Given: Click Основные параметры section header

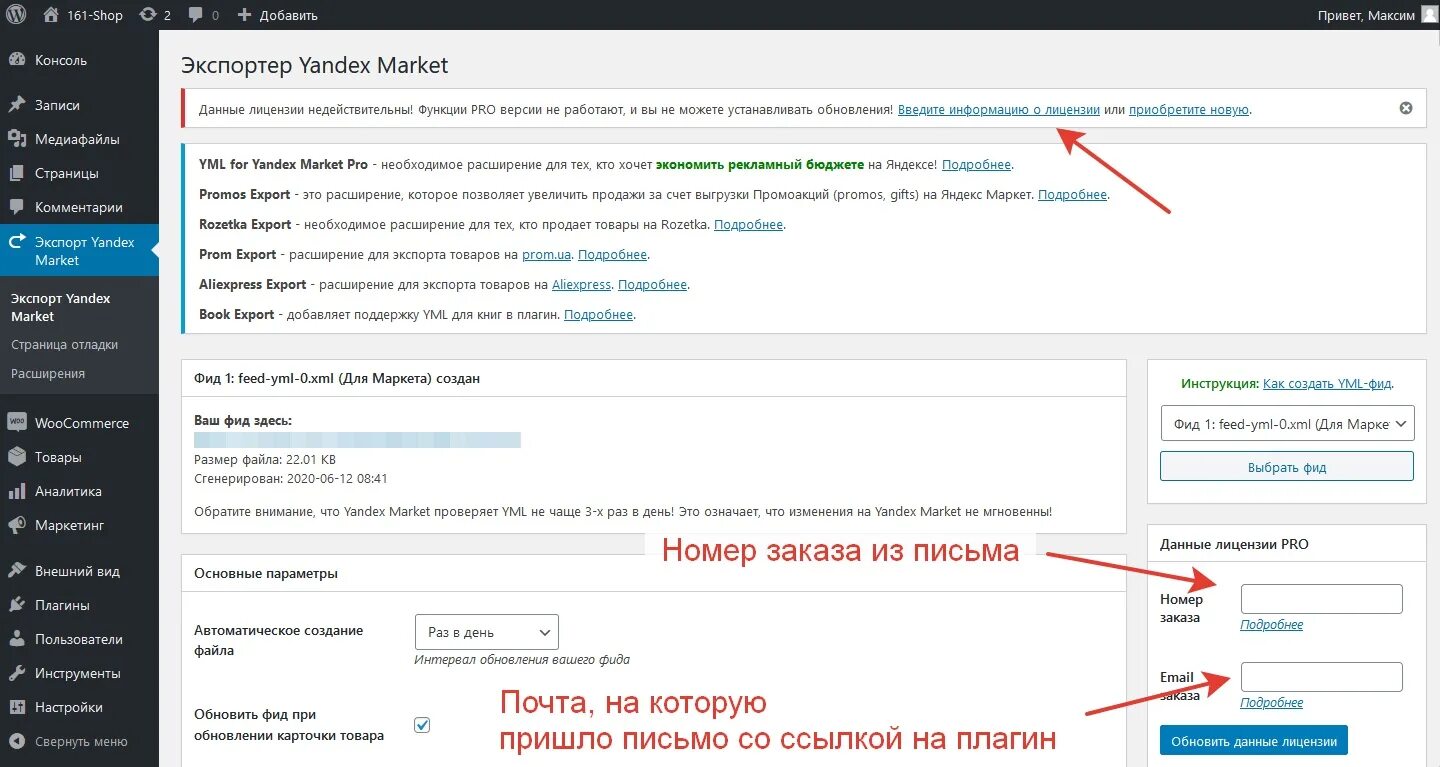Looking at the screenshot, I should 266,573.
